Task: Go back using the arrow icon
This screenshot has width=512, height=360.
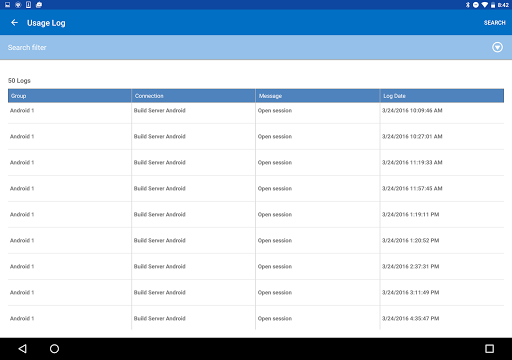Action: pos(14,23)
